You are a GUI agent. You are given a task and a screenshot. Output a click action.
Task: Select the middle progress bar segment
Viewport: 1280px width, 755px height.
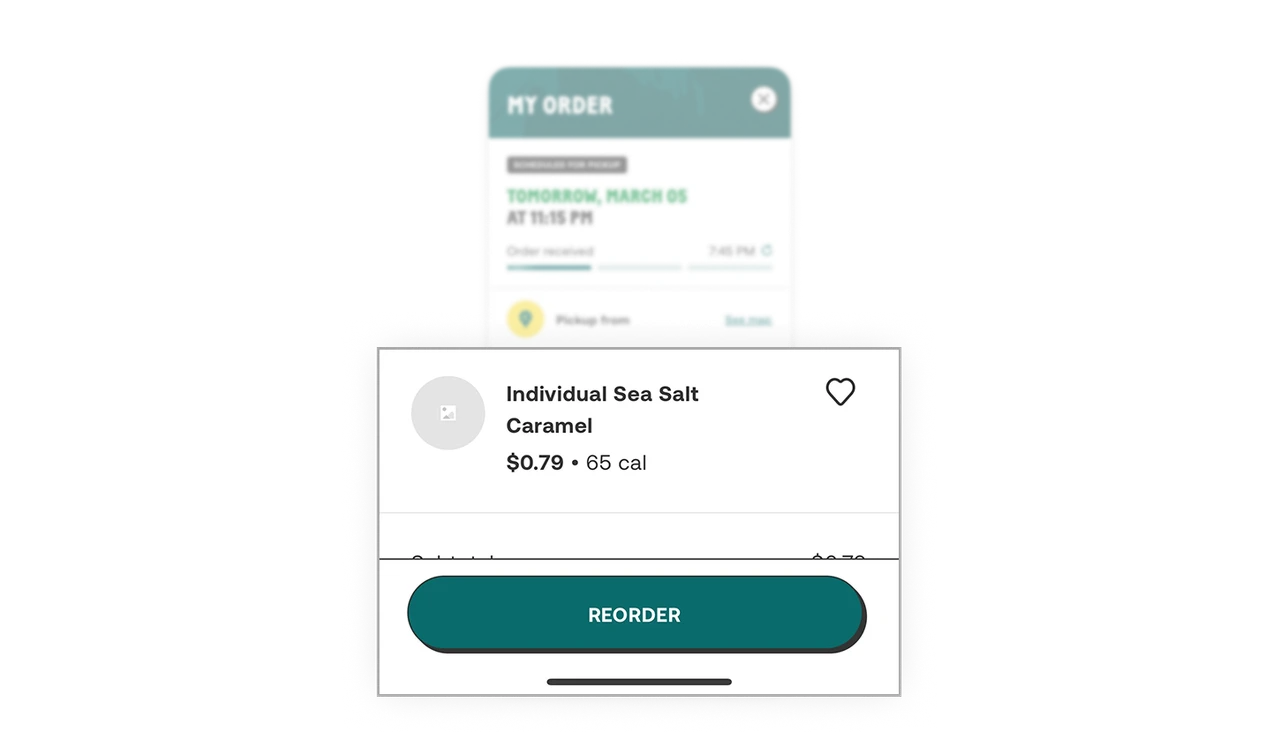(640, 268)
